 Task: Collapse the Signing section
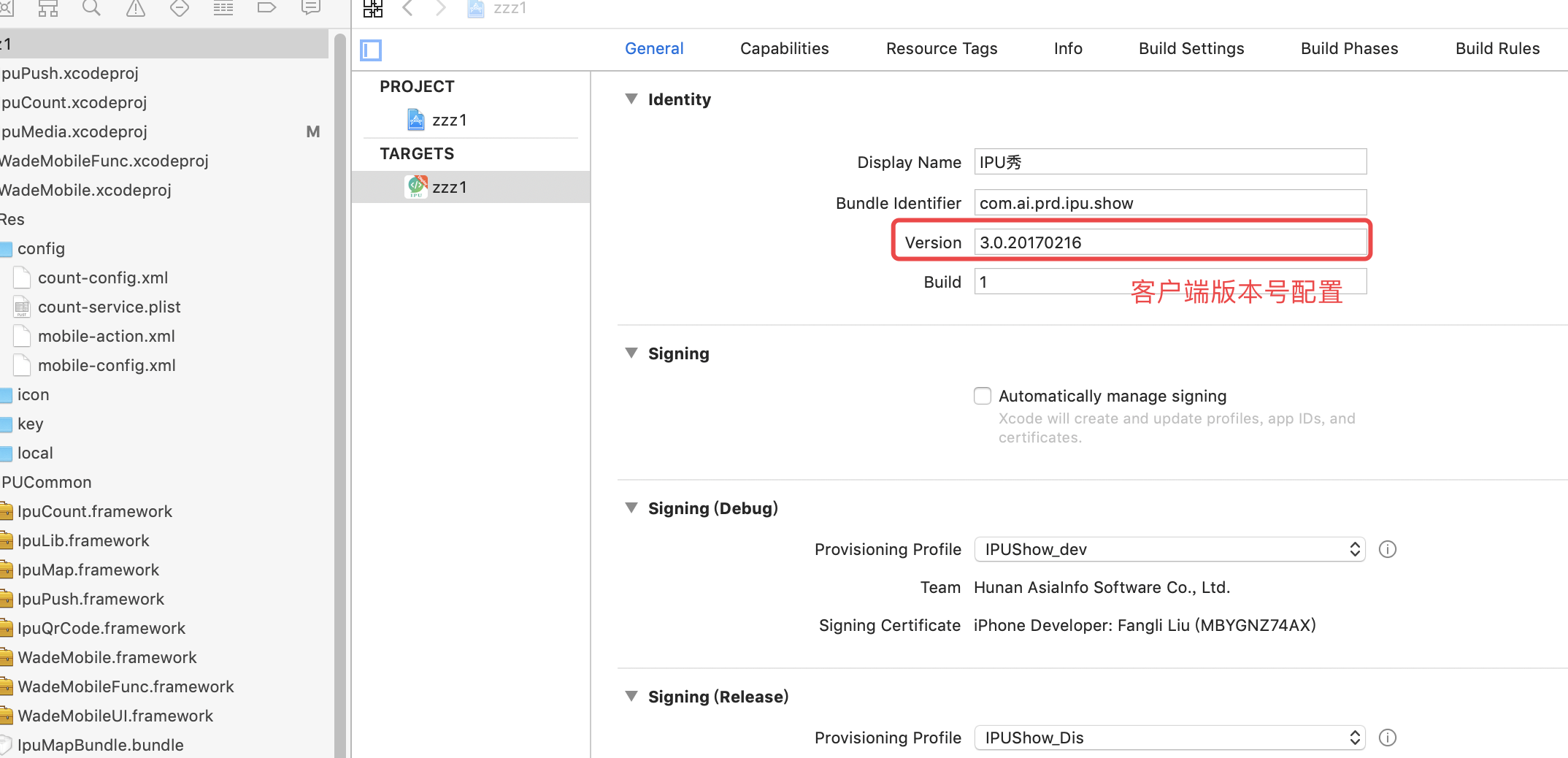(631, 353)
